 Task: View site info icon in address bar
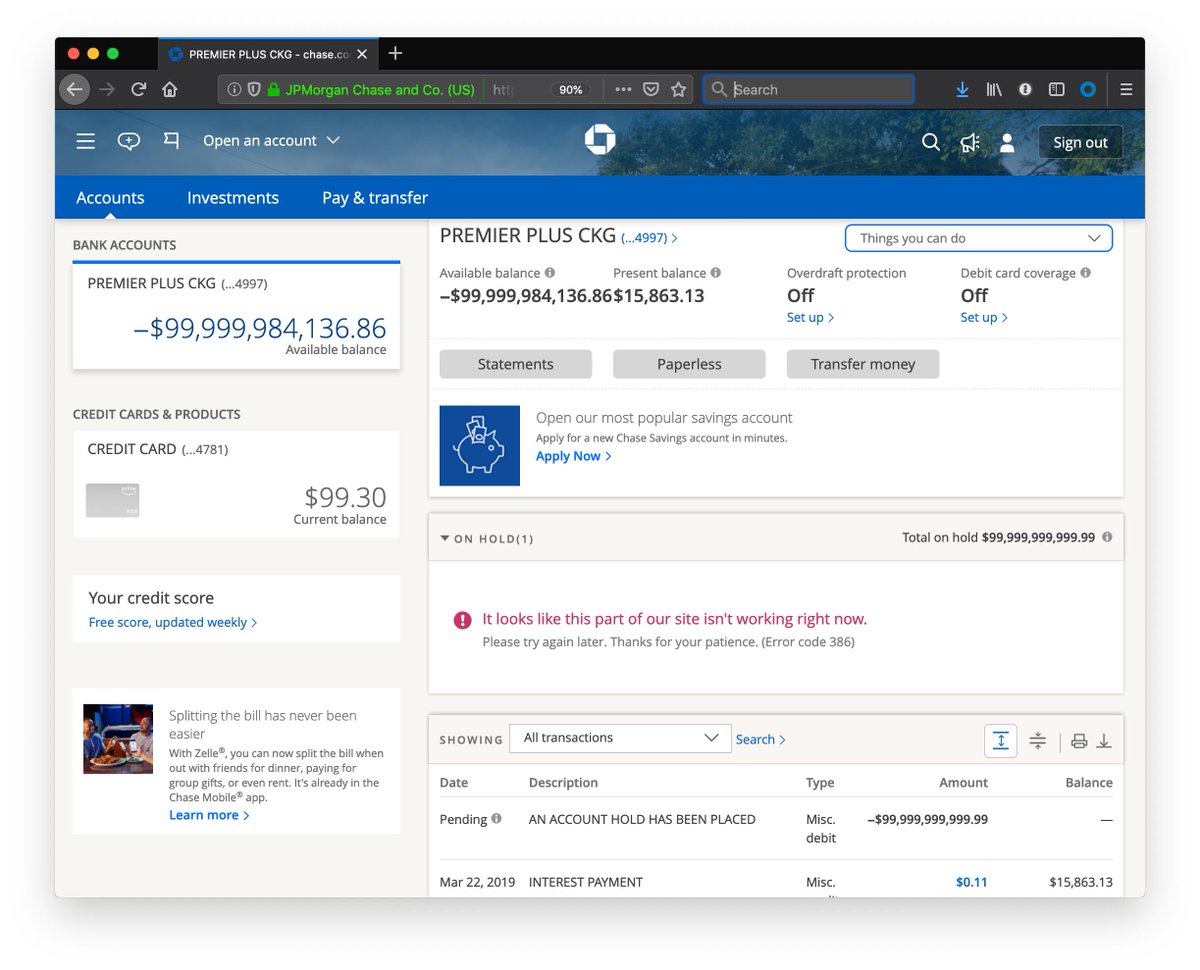coord(234,89)
